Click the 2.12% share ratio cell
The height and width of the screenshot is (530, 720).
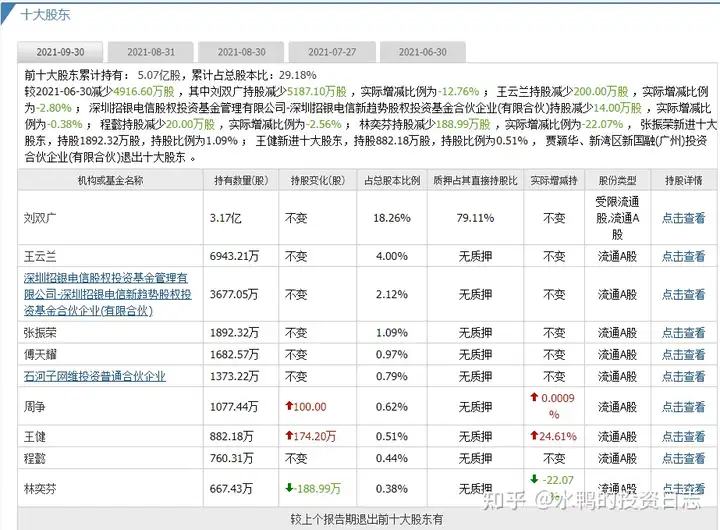[392, 294]
